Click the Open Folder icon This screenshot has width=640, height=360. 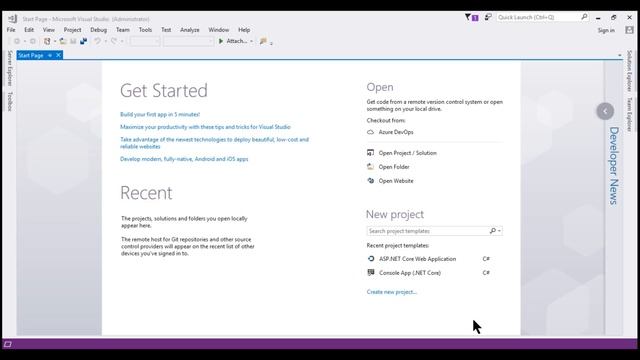(x=370, y=167)
